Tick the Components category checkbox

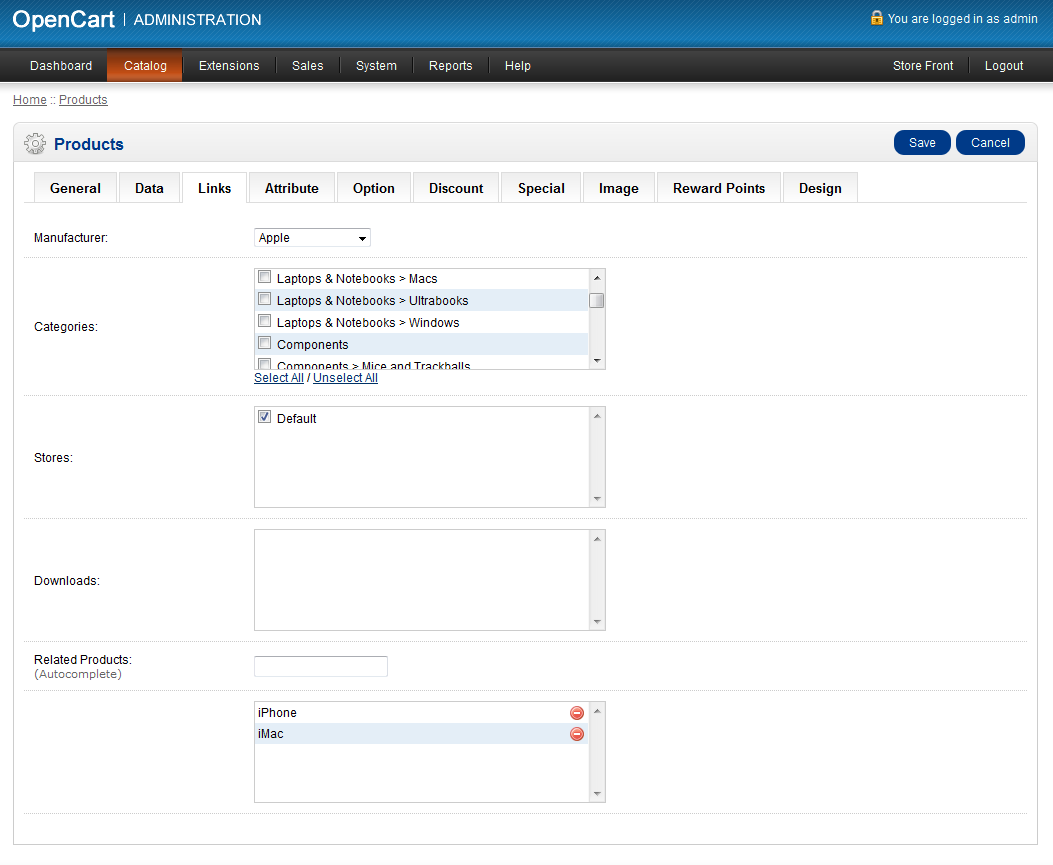click(265, 343)
